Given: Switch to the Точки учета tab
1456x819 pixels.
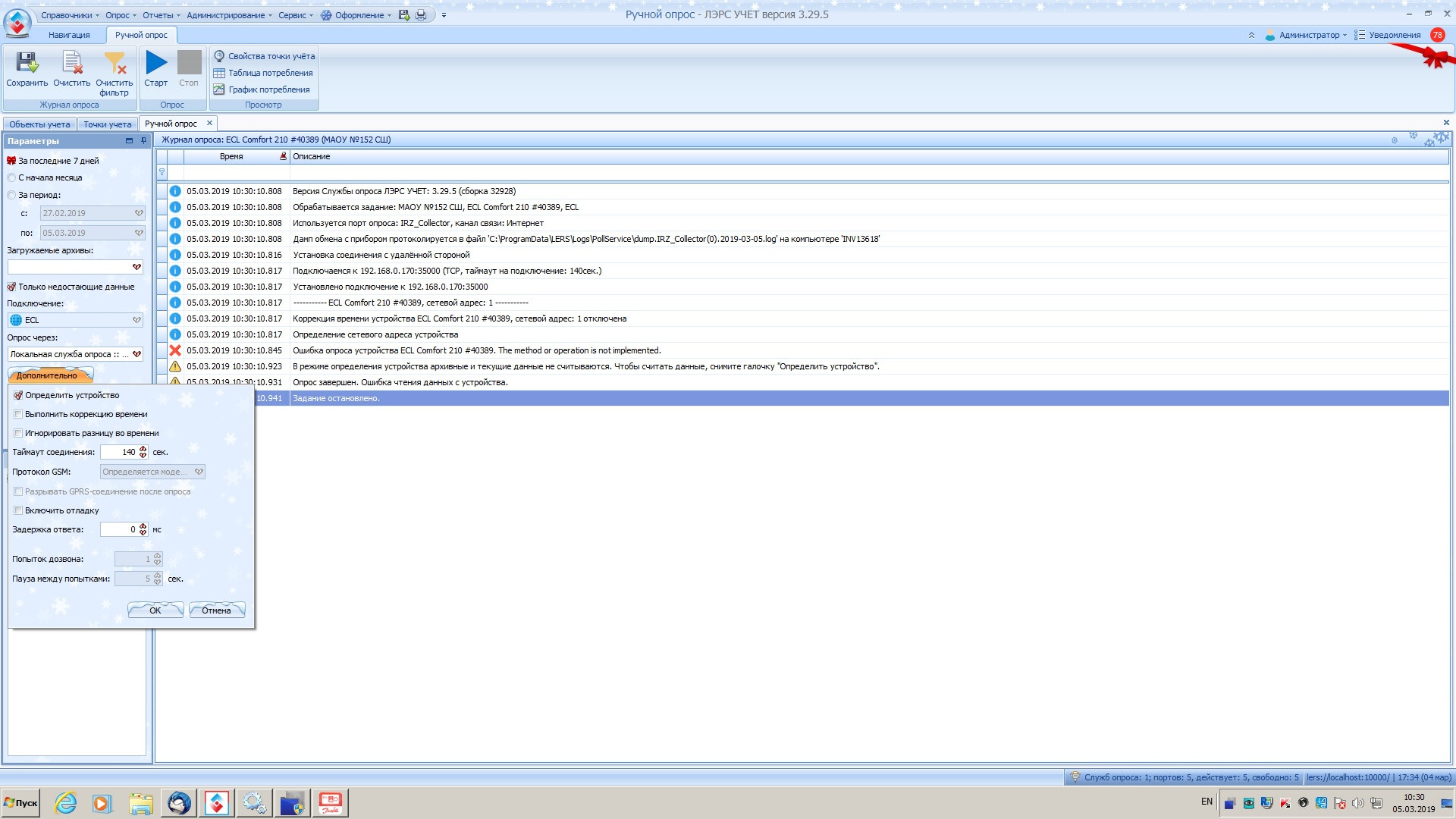Looking at the screenshot, I should [x=107, y=124].
